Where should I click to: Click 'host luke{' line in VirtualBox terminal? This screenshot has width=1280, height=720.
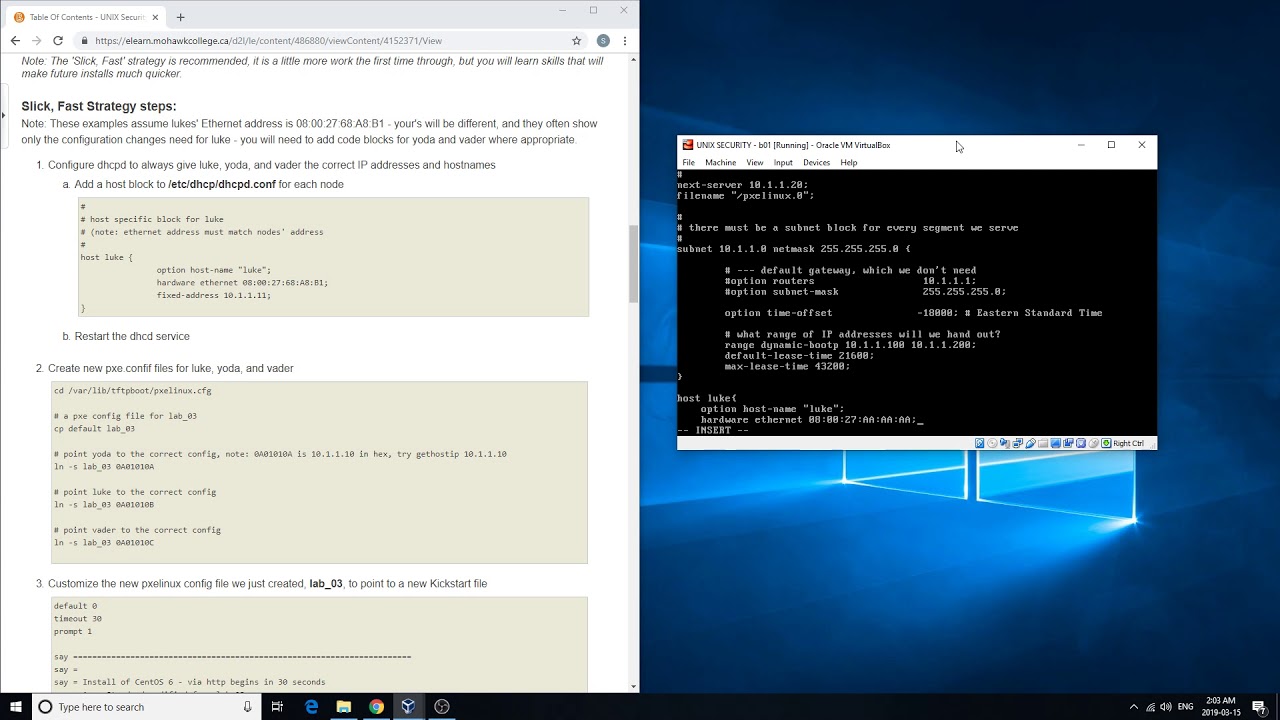pos(707,398)
